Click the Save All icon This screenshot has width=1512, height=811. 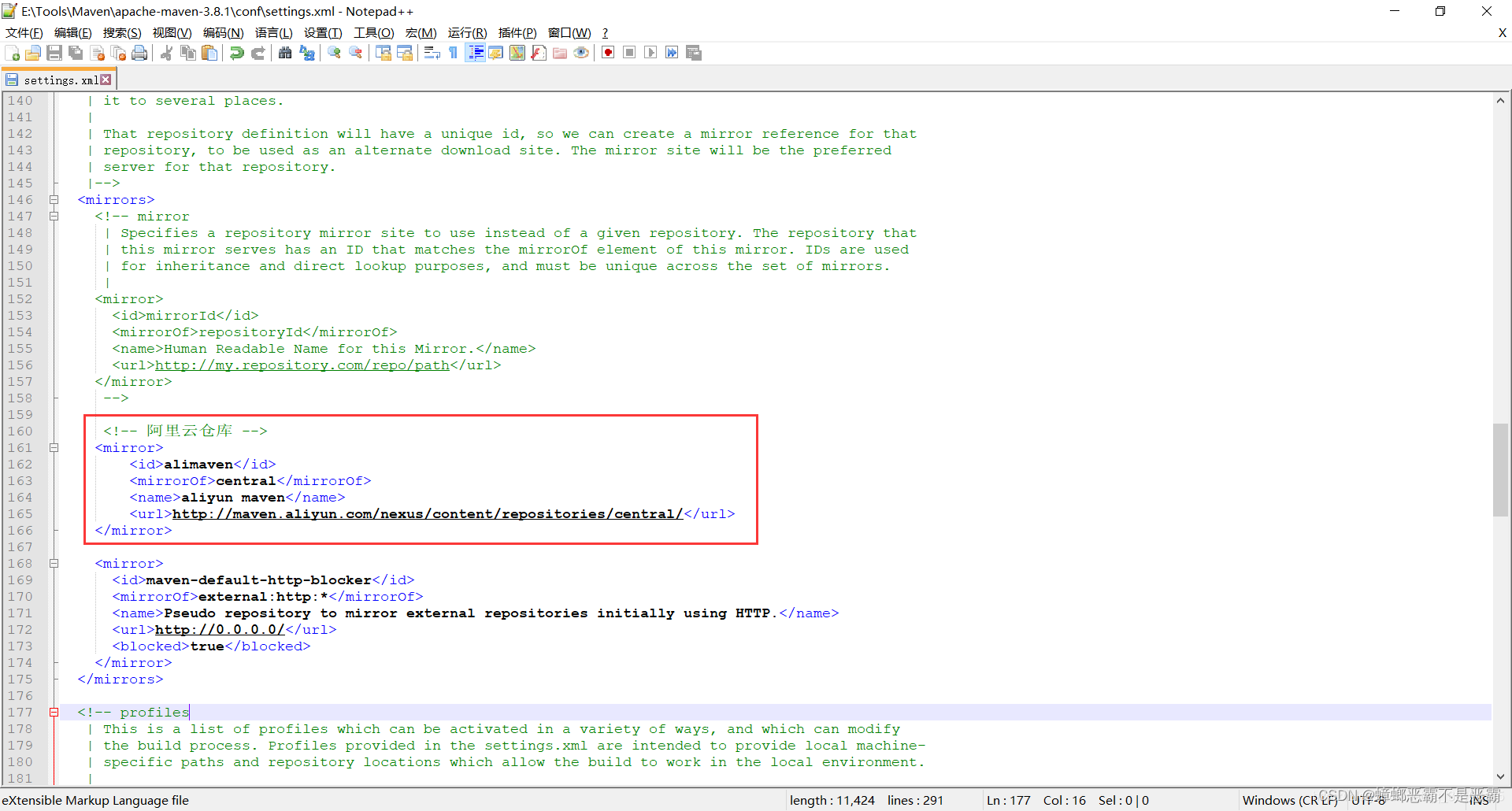pyautogui.click(x=76, y=53)
